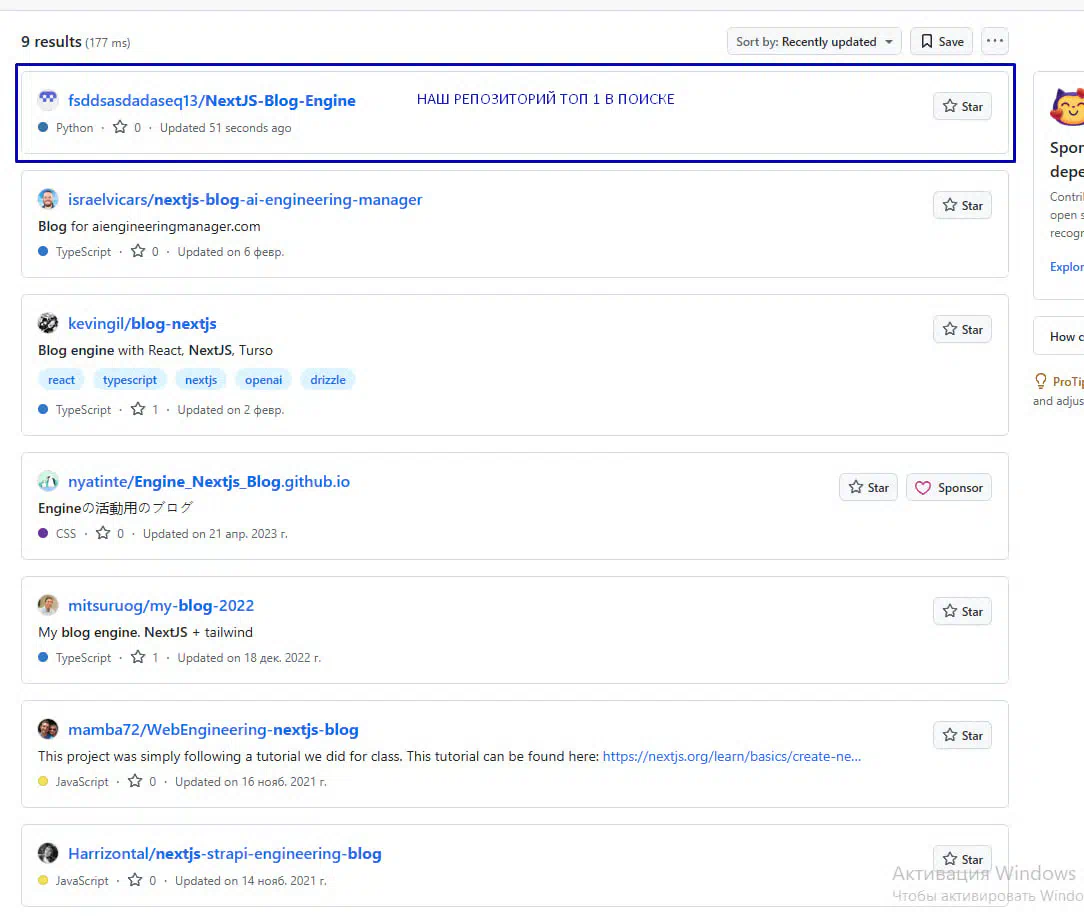Click the mamba72 owner avatar
The height and width of the screenshot is (916, 1084).
[48, 729]
